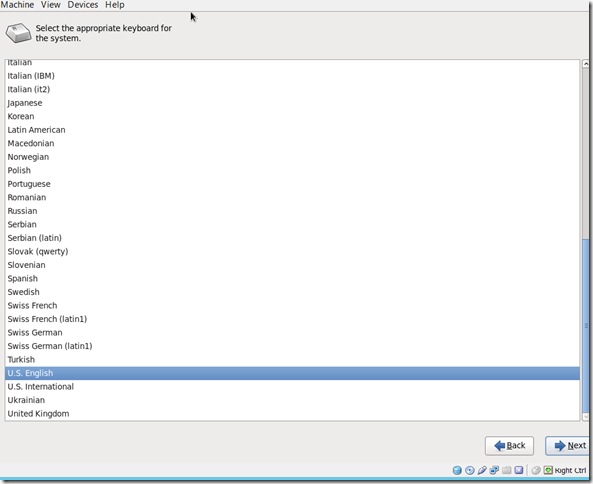Choose the Swiss German (latin1) layout
593x484 pixels.
[292, 346]
